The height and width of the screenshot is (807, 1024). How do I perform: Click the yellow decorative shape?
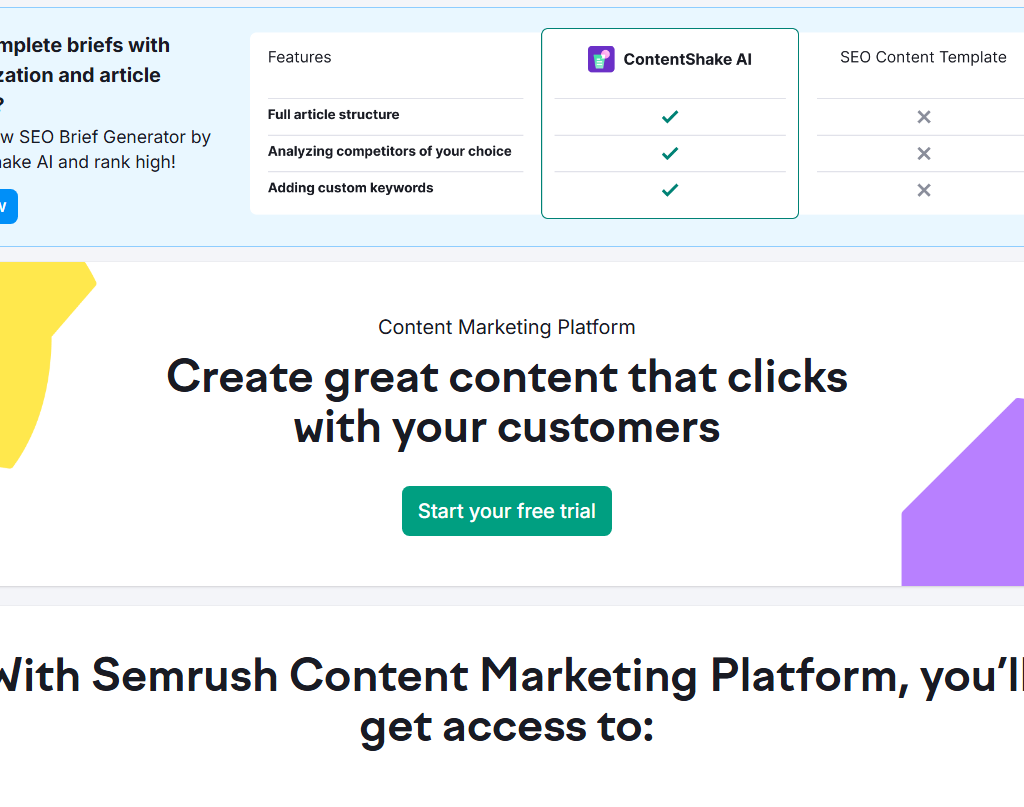click(30, 350)
